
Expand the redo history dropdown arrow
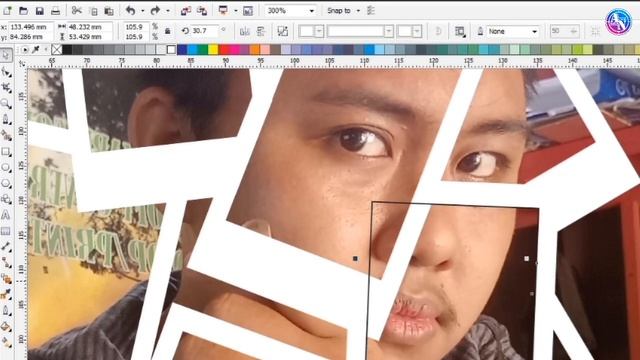167,11
